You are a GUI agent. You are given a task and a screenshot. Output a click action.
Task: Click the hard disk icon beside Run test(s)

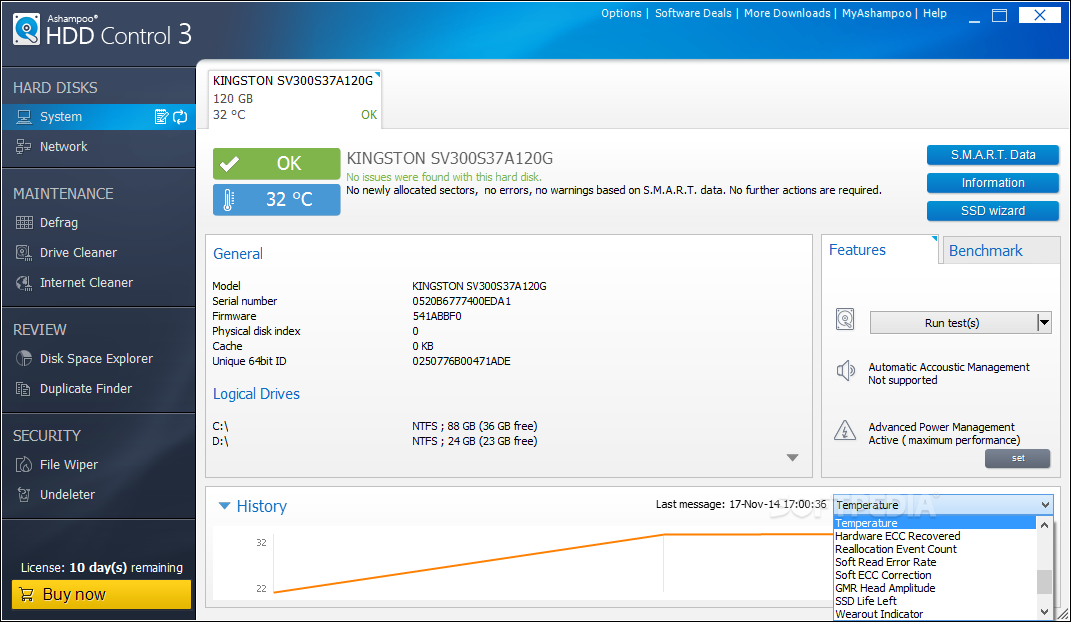pos(845,320)
